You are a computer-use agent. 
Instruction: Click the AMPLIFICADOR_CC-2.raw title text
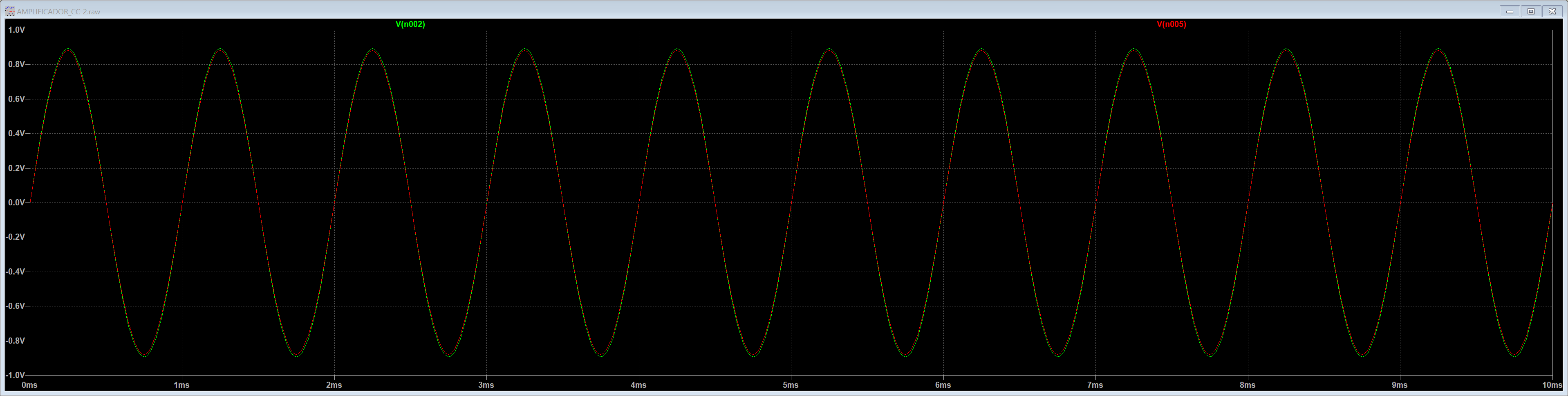click(58, 11)
